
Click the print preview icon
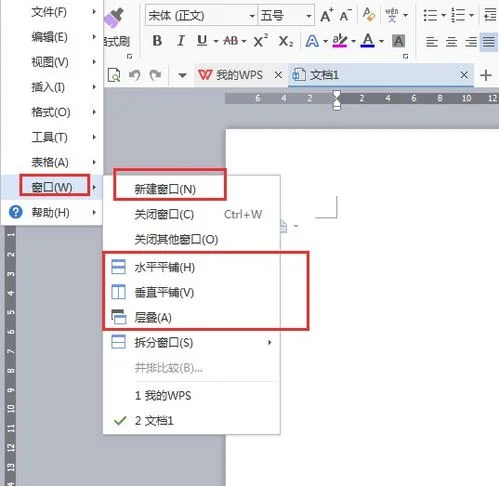point(114,75)
